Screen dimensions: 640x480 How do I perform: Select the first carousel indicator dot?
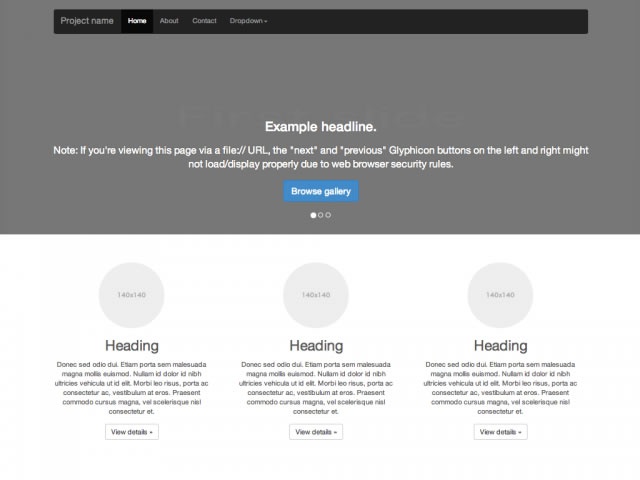coord(313,215)
